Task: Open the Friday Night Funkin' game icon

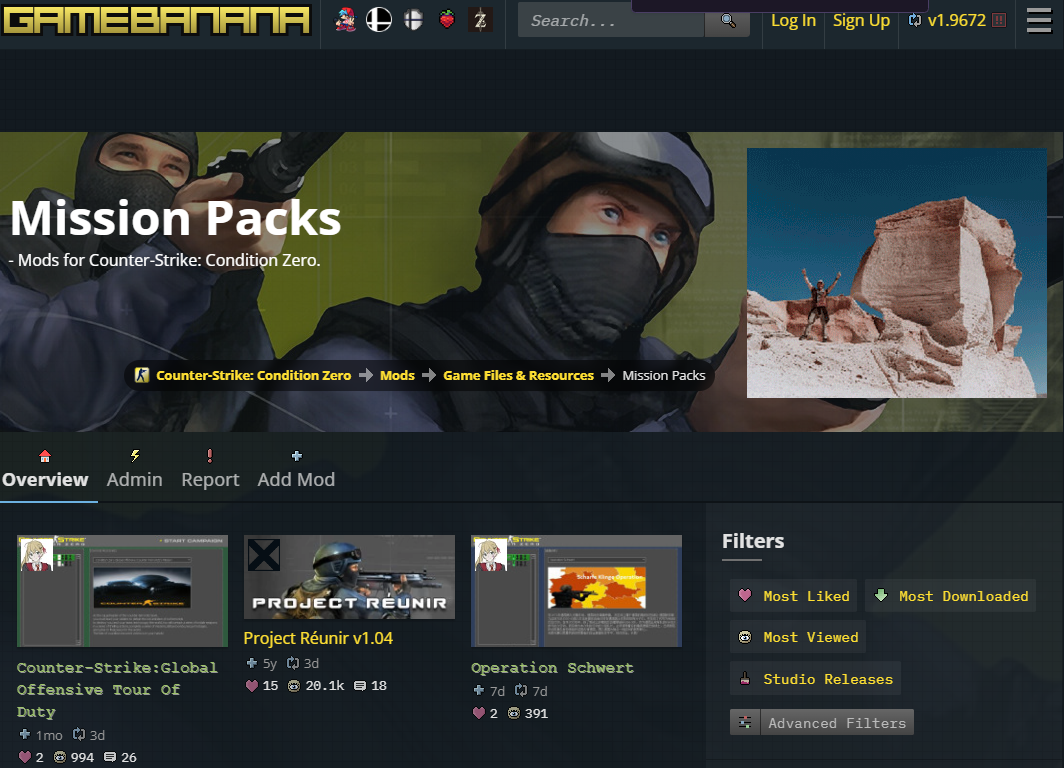Action: (345, 20)
